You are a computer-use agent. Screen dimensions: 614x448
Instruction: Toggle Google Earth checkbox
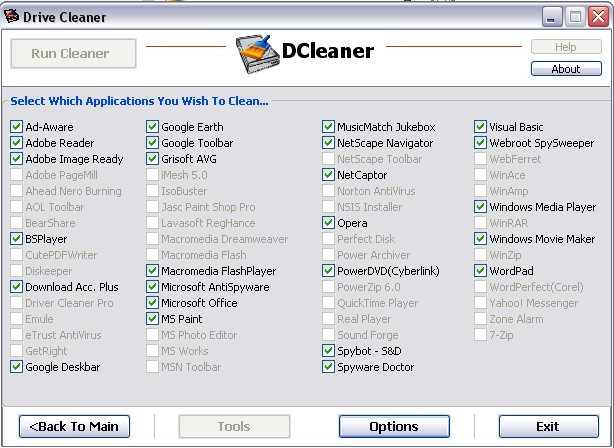coord(152,126)
